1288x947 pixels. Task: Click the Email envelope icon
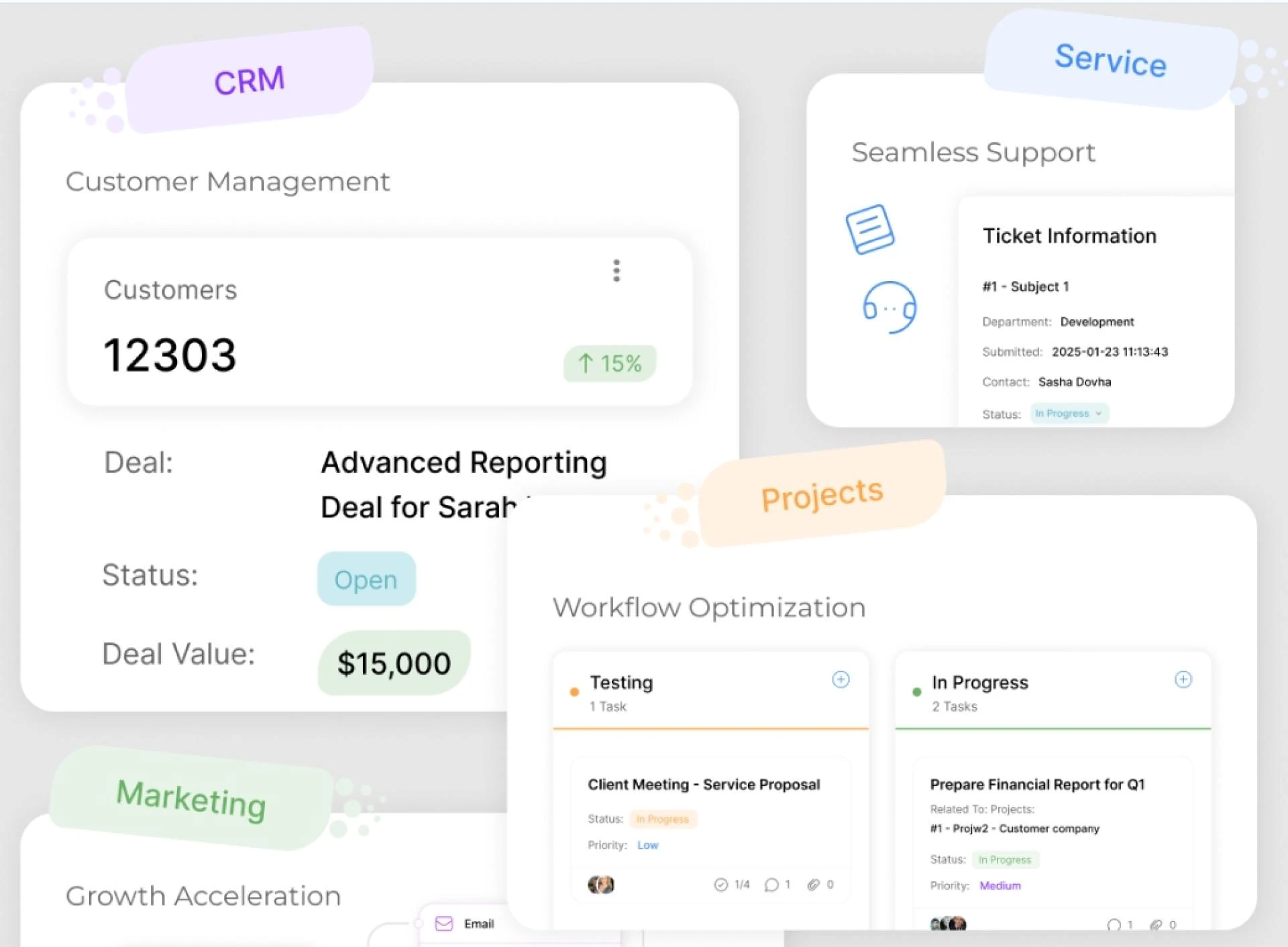pos(443,924)
